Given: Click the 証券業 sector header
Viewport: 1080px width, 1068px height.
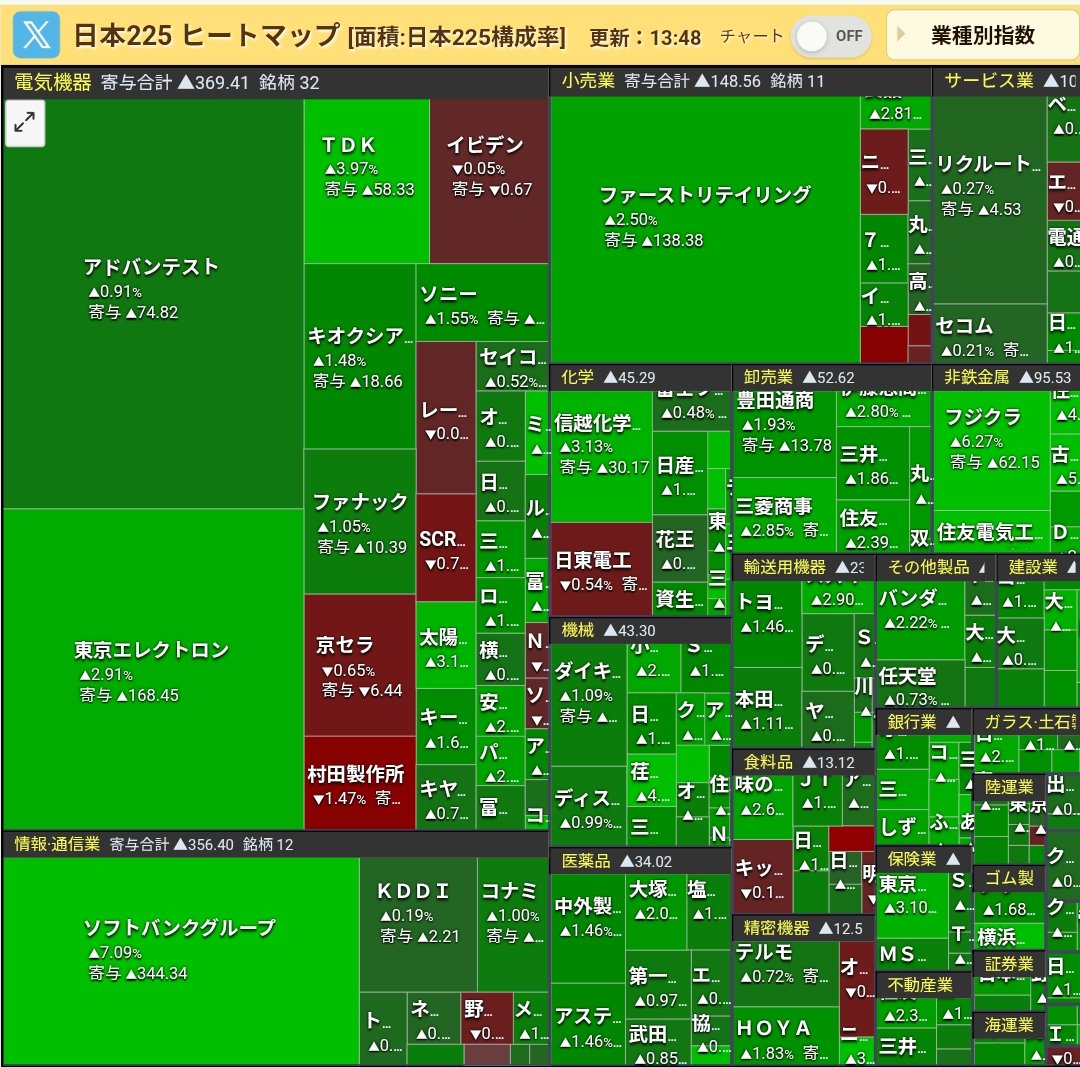Looking at the screenshot, I should 1009,964.
